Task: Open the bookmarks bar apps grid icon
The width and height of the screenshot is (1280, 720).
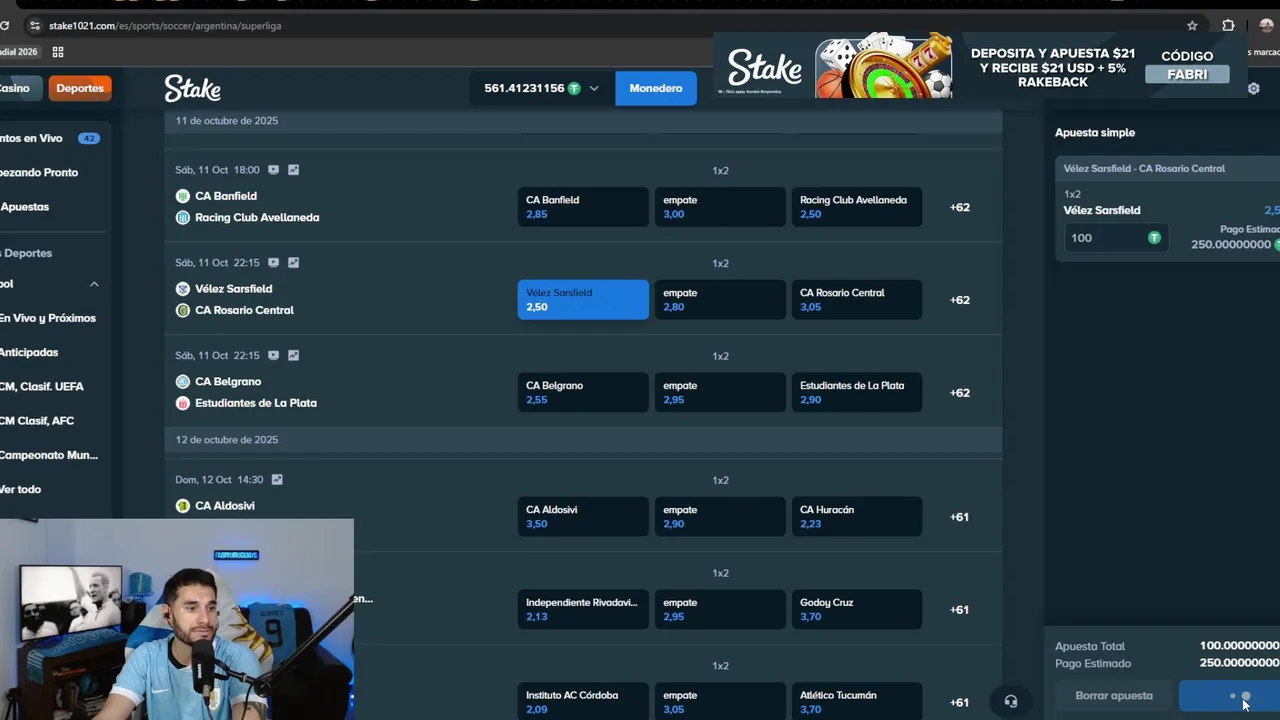Action: 58,52
